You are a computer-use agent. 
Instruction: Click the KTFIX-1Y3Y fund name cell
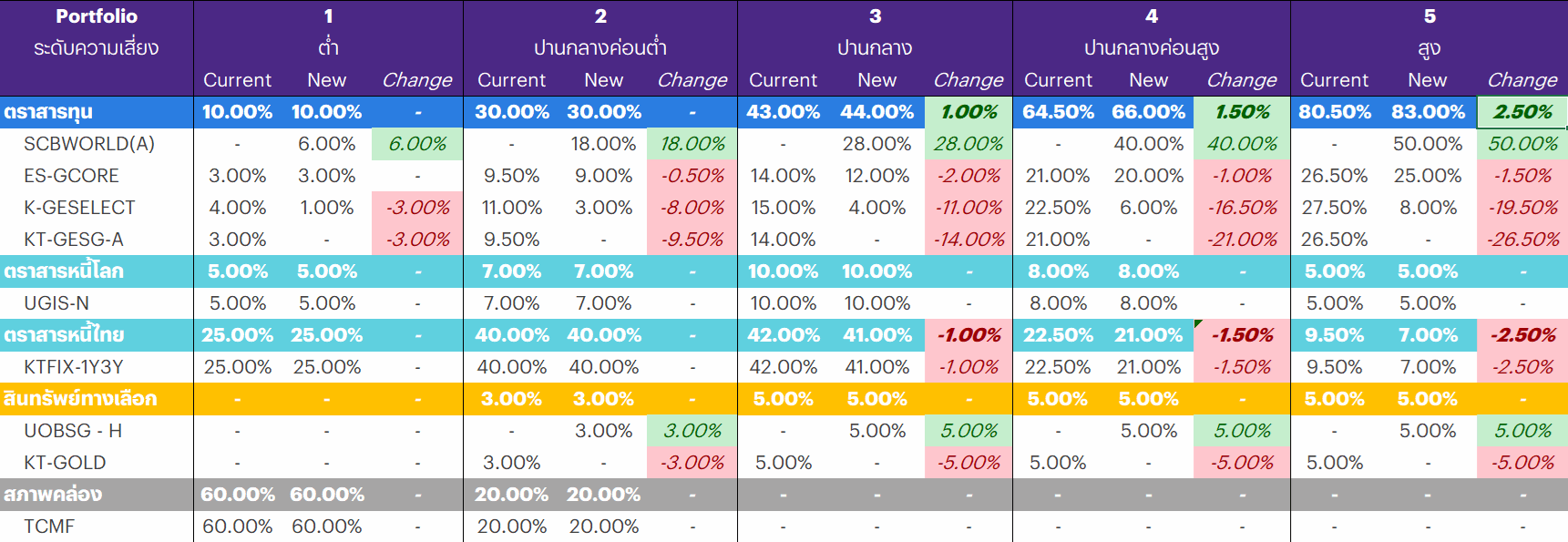[73, 367]
